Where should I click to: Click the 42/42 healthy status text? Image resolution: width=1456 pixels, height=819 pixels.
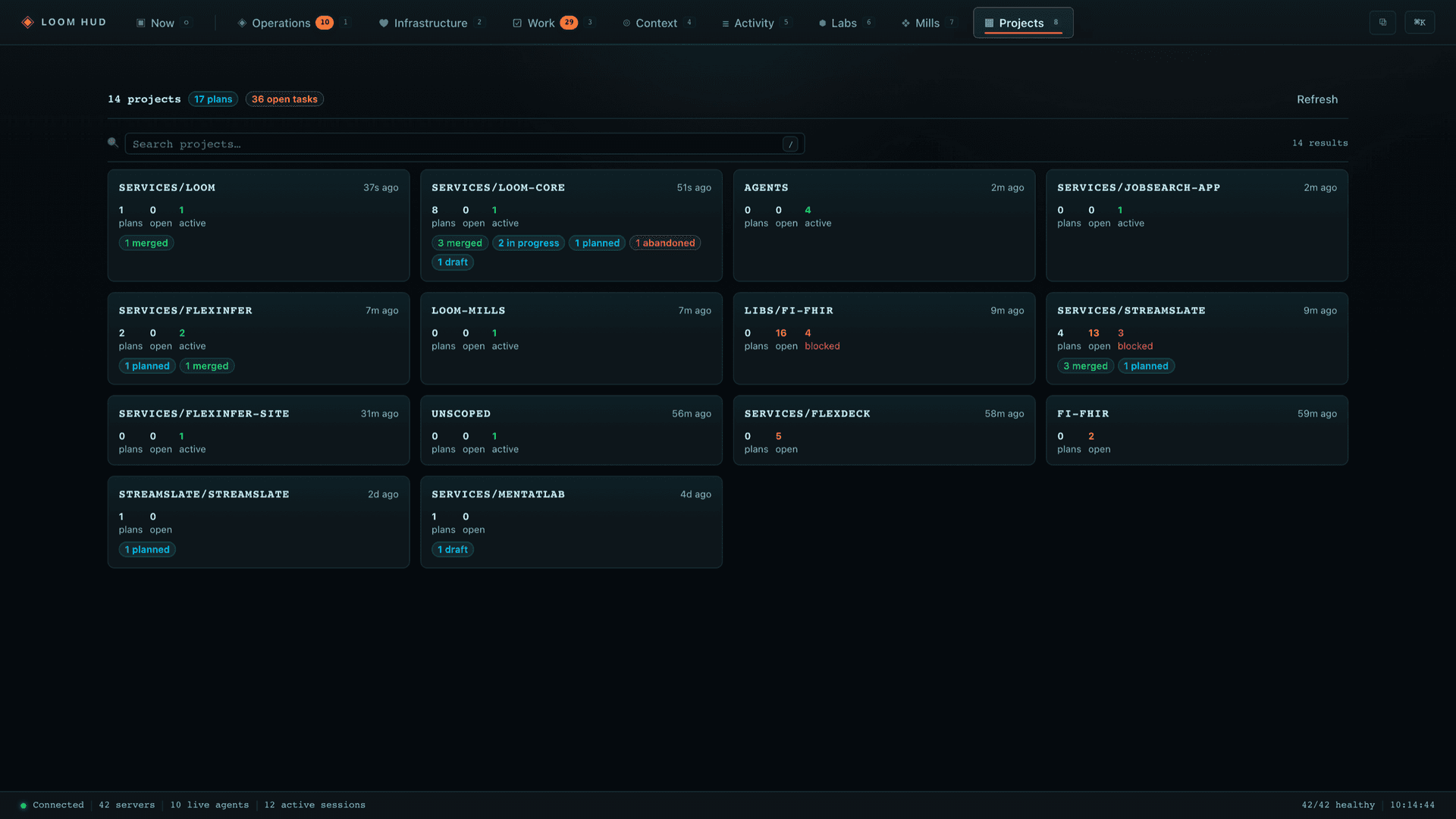1338,805
